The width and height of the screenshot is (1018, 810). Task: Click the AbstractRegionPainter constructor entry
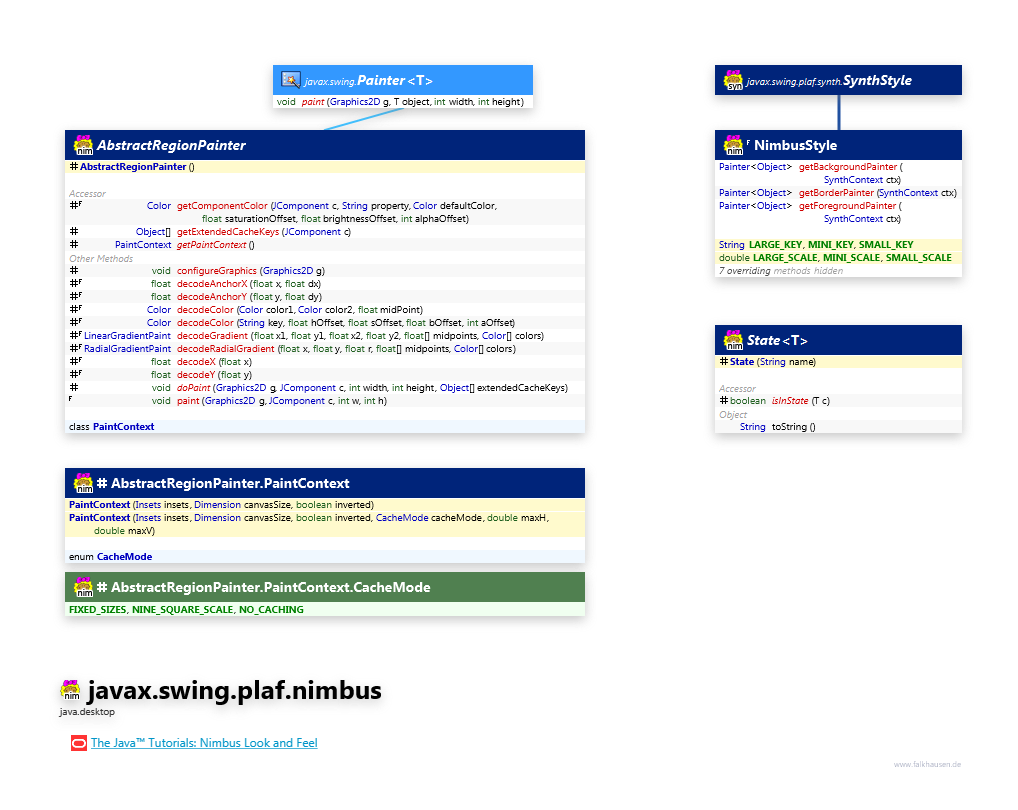pyautogui.click(x=132, y=167)
